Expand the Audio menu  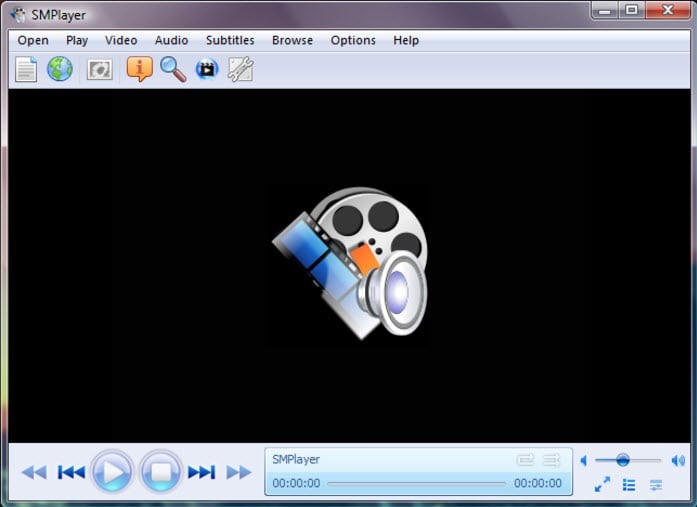171,40
